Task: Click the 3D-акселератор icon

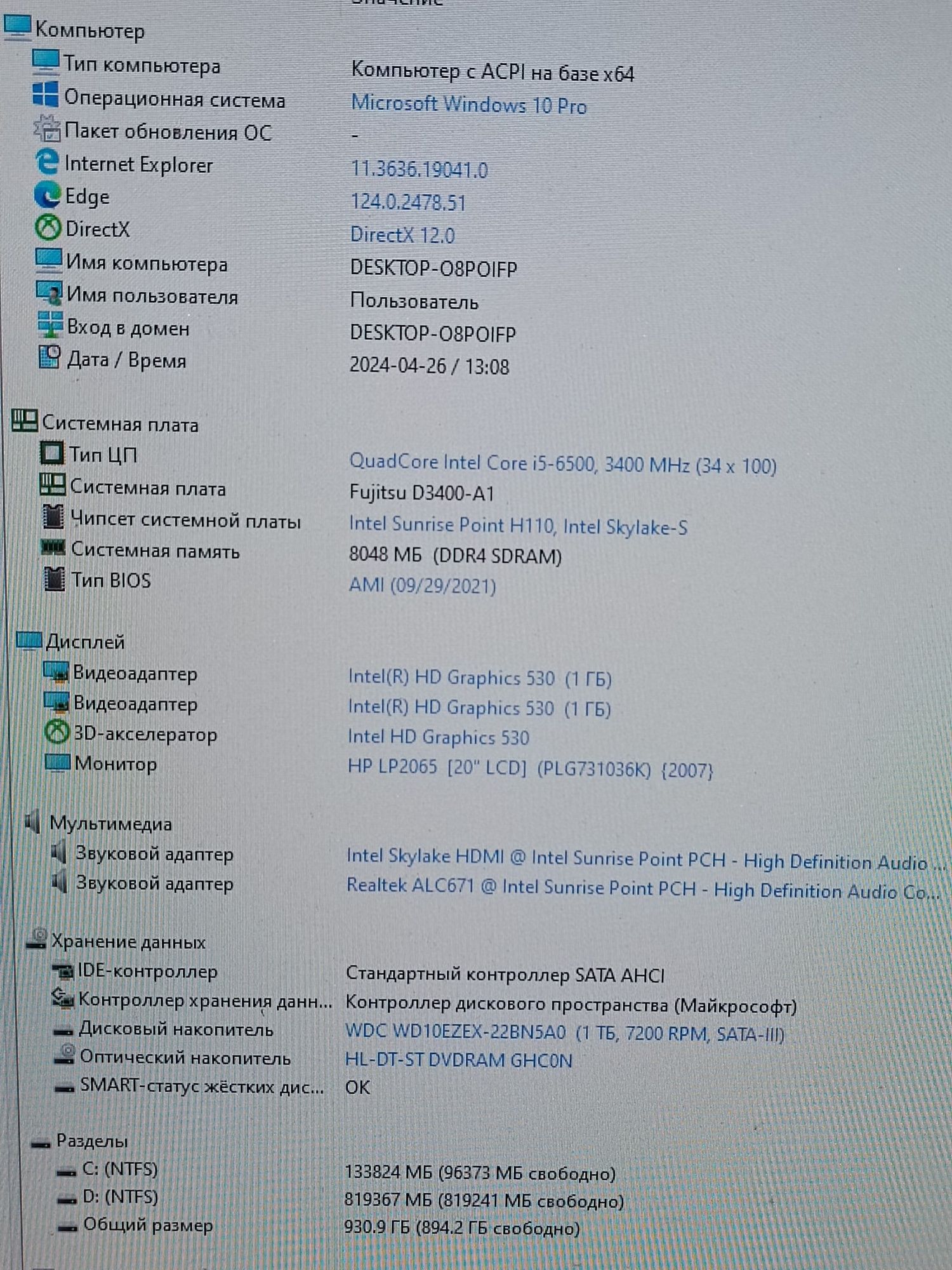Action: pos(57,732)
